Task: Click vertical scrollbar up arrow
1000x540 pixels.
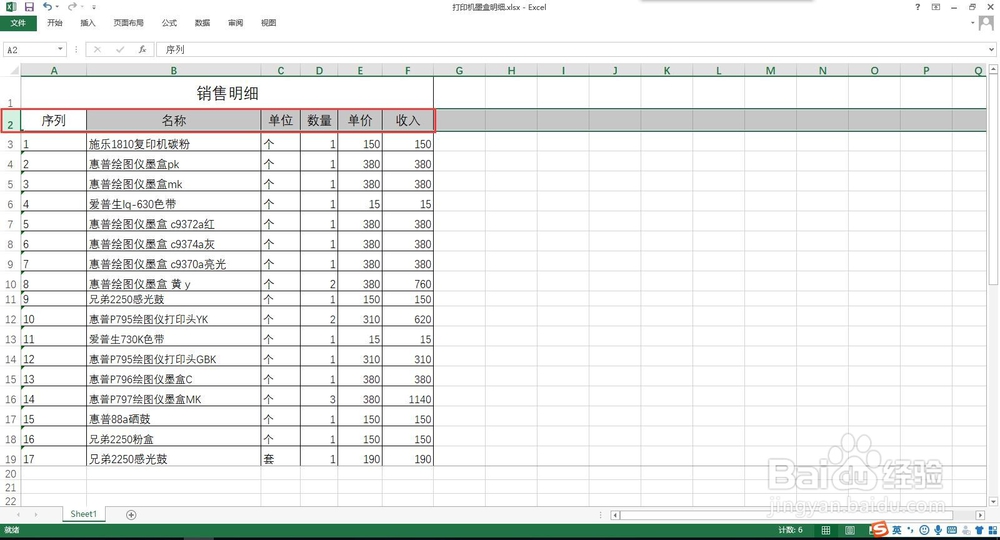Action: click(993, 69)
